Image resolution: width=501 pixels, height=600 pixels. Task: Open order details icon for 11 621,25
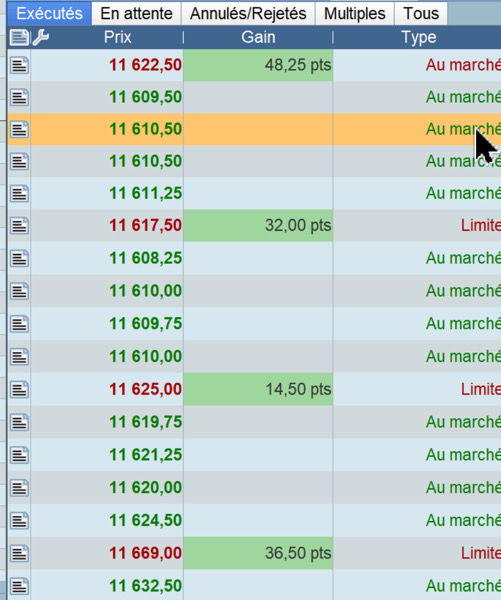pos(19,455)
